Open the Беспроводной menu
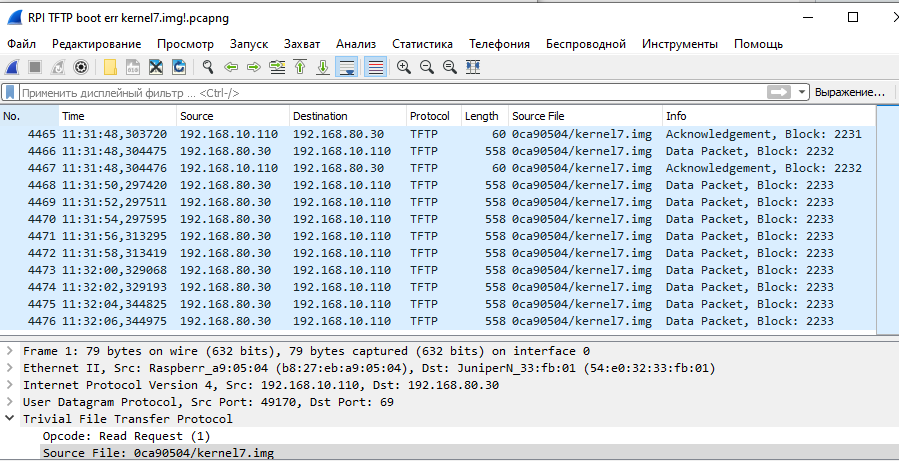Viewport: 899px width, 461px height. point(585,44)
